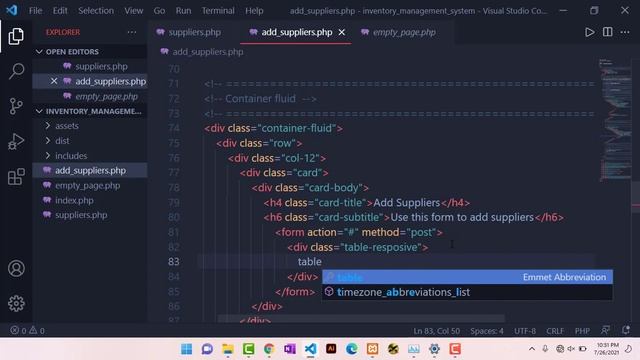
Task: Show hidden system tray icons
Action: coord(531,349)
